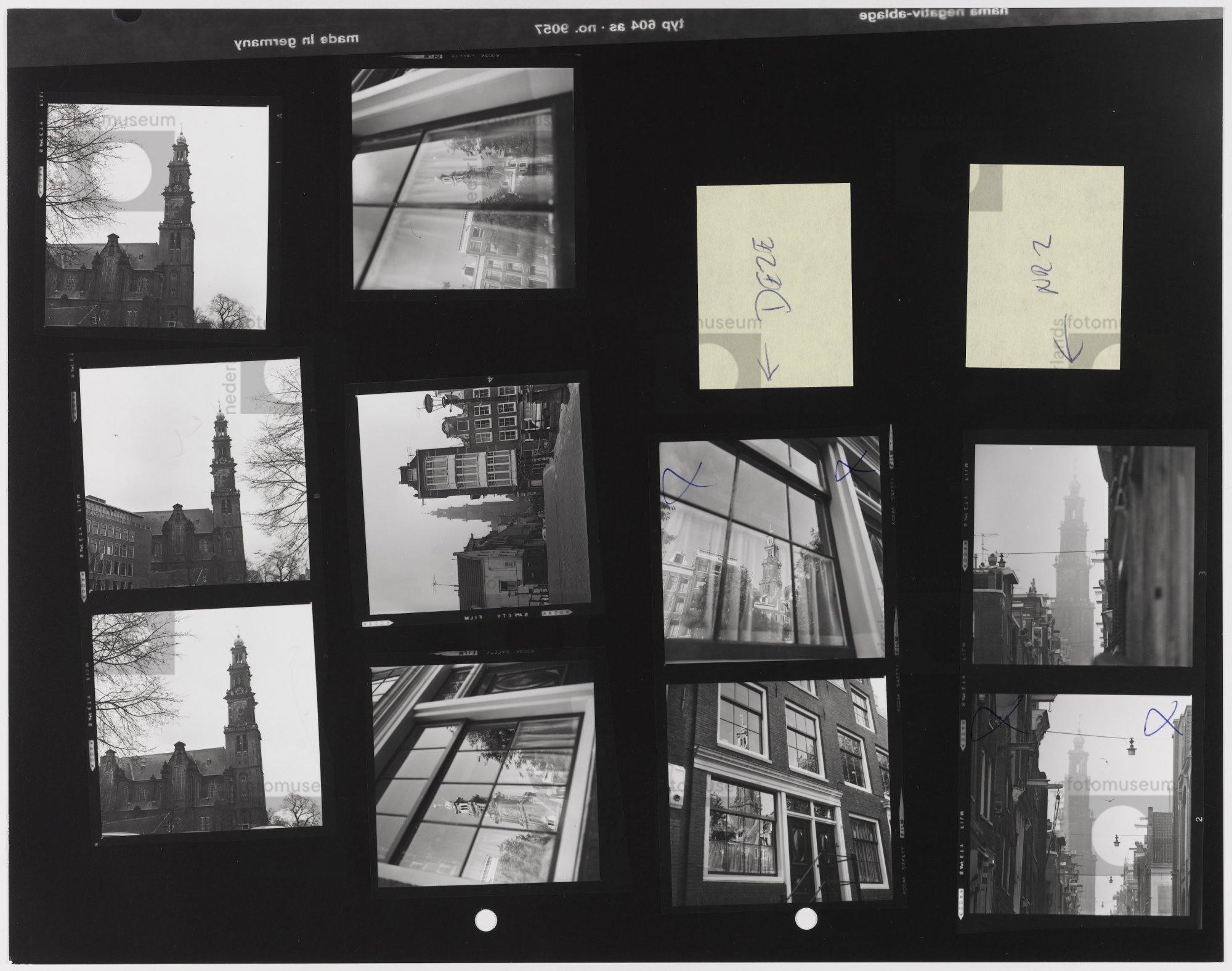Click the yellow sticky note labeled NR 2
Image resolution: width=1232 pixels, height=971 pixels.
click(1044, 266)
